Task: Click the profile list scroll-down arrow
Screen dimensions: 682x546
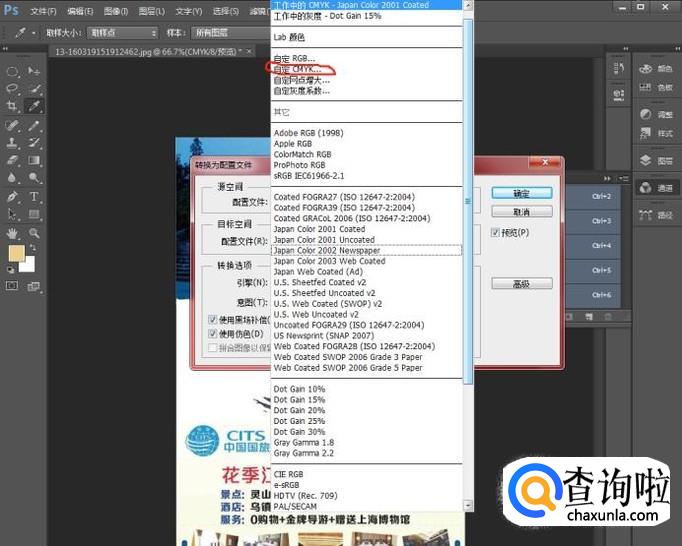Action: [468, 505]
